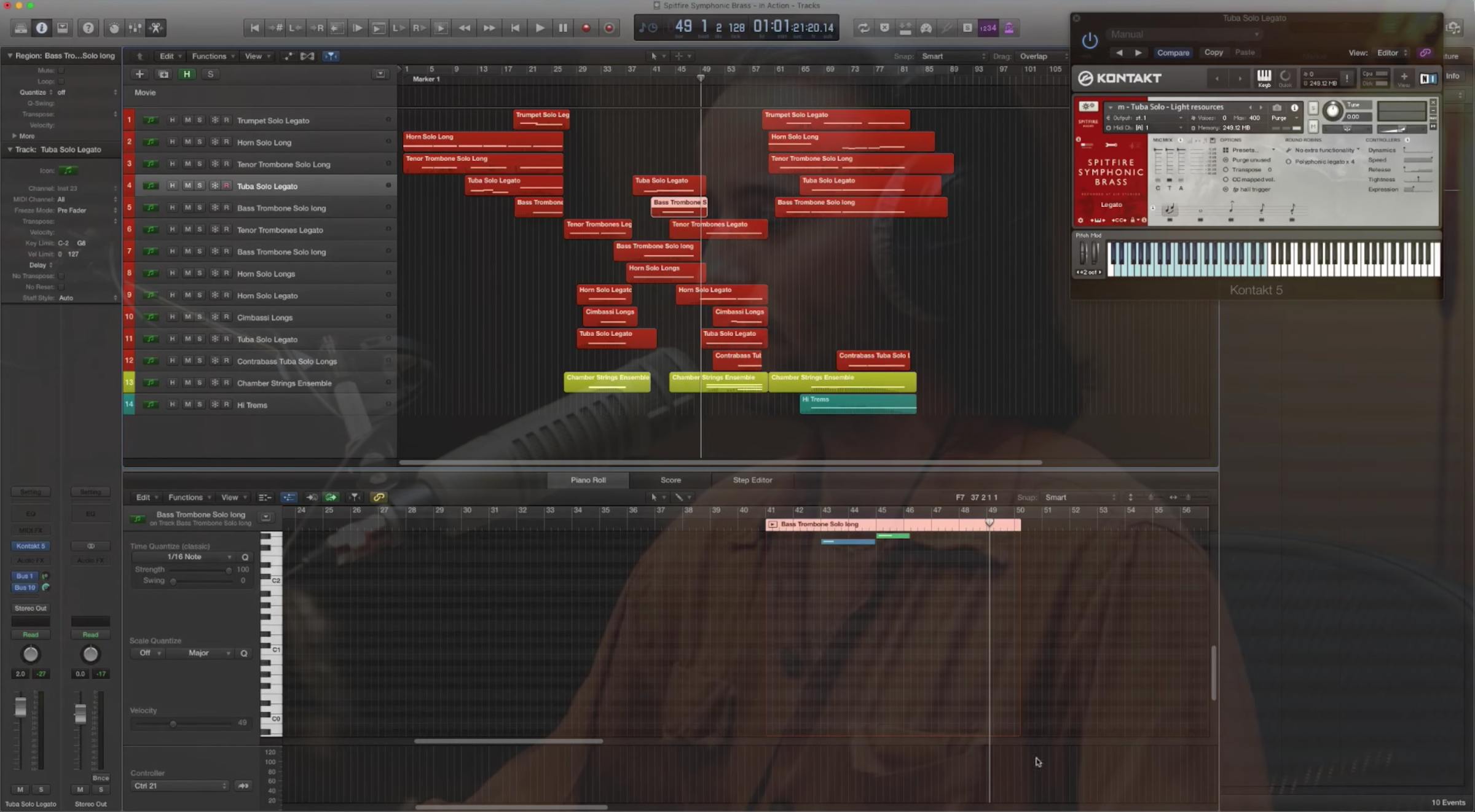Click the Cycle/loop repeat icon in transport
Image resolution: width=1475 pixels, height=812 pixels.
[x=863, y=28]
